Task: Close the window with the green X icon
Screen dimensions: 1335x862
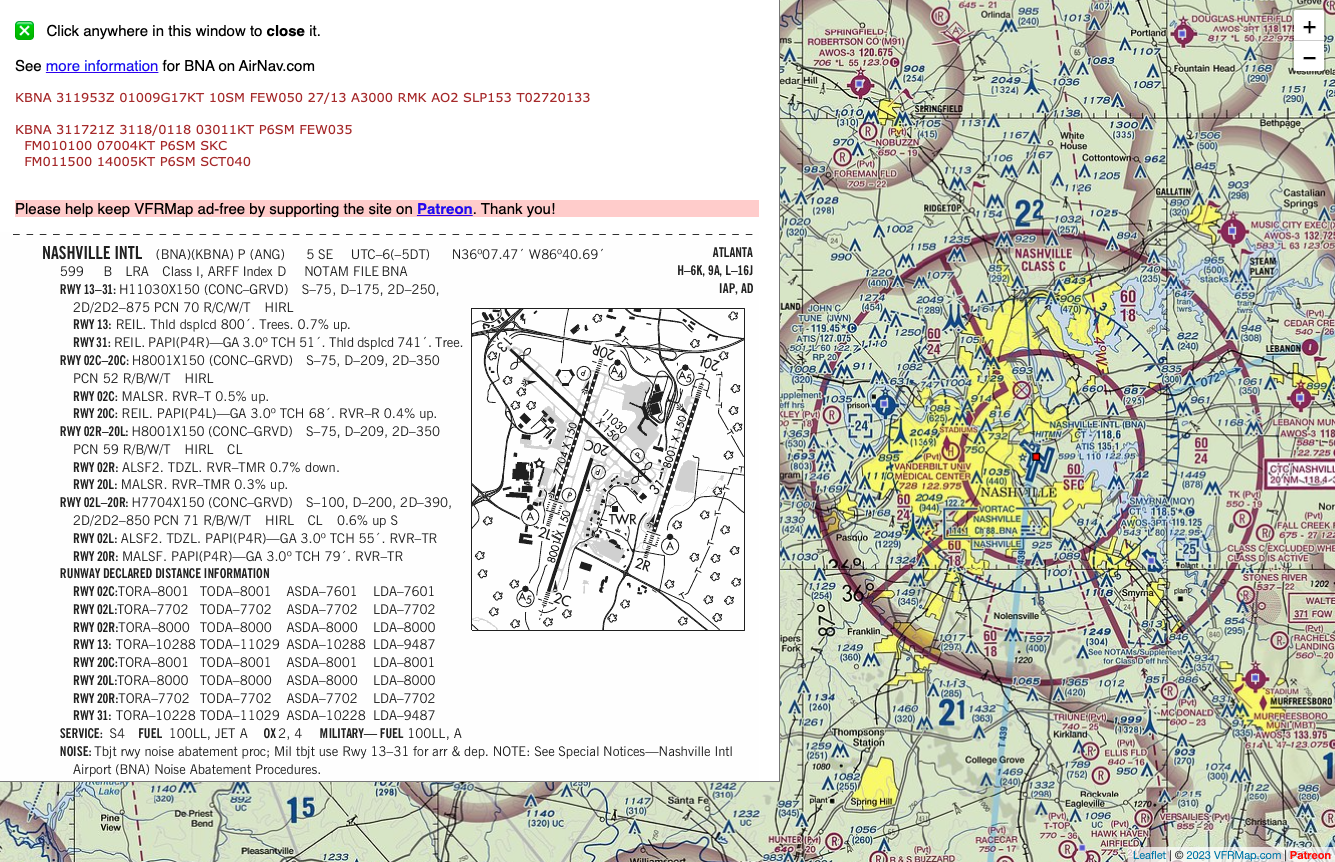Action: 25,31
